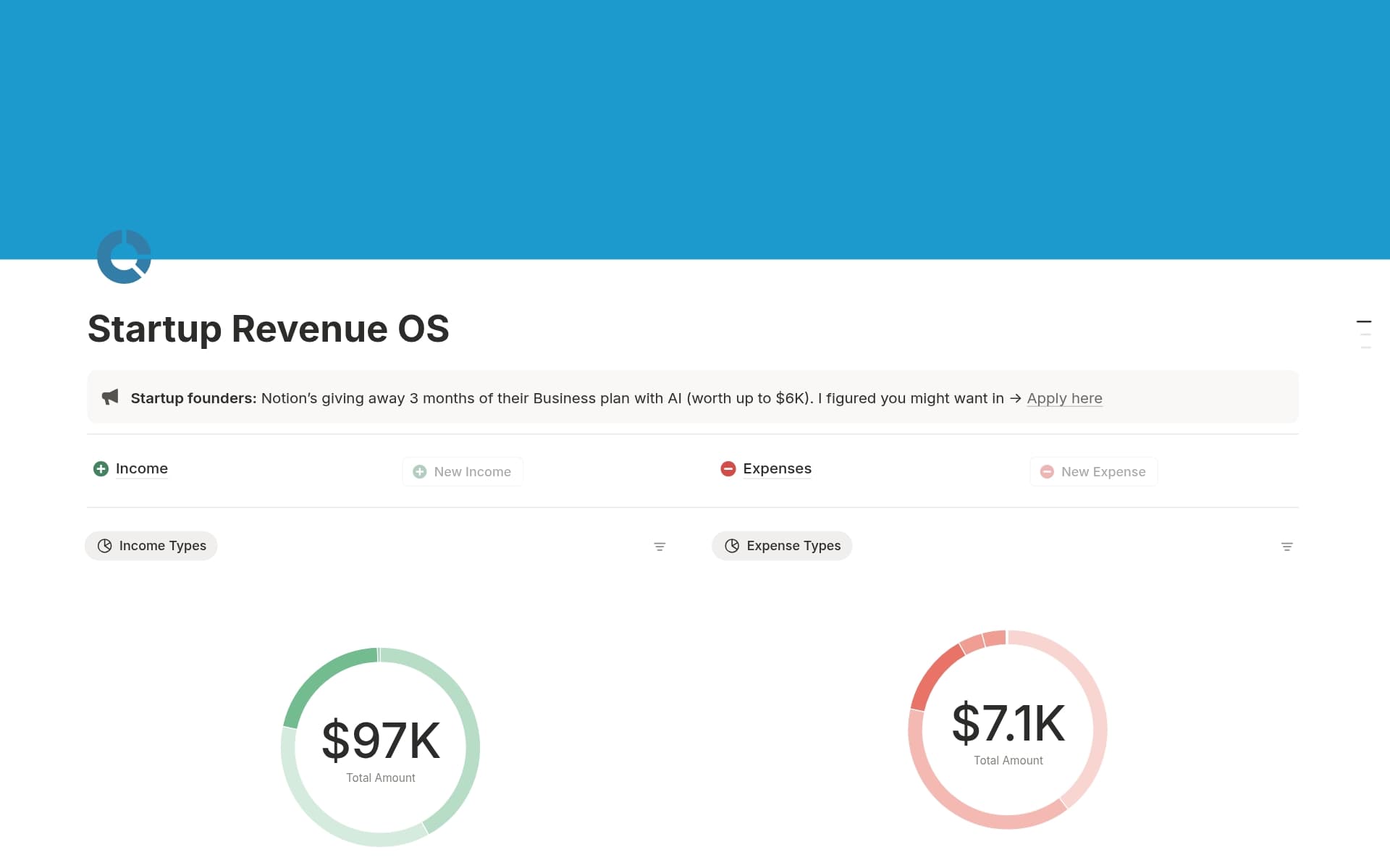Click the Startup Revenue OS page logo icon
Screen dimensions: 1390x868
pos(124,256)
